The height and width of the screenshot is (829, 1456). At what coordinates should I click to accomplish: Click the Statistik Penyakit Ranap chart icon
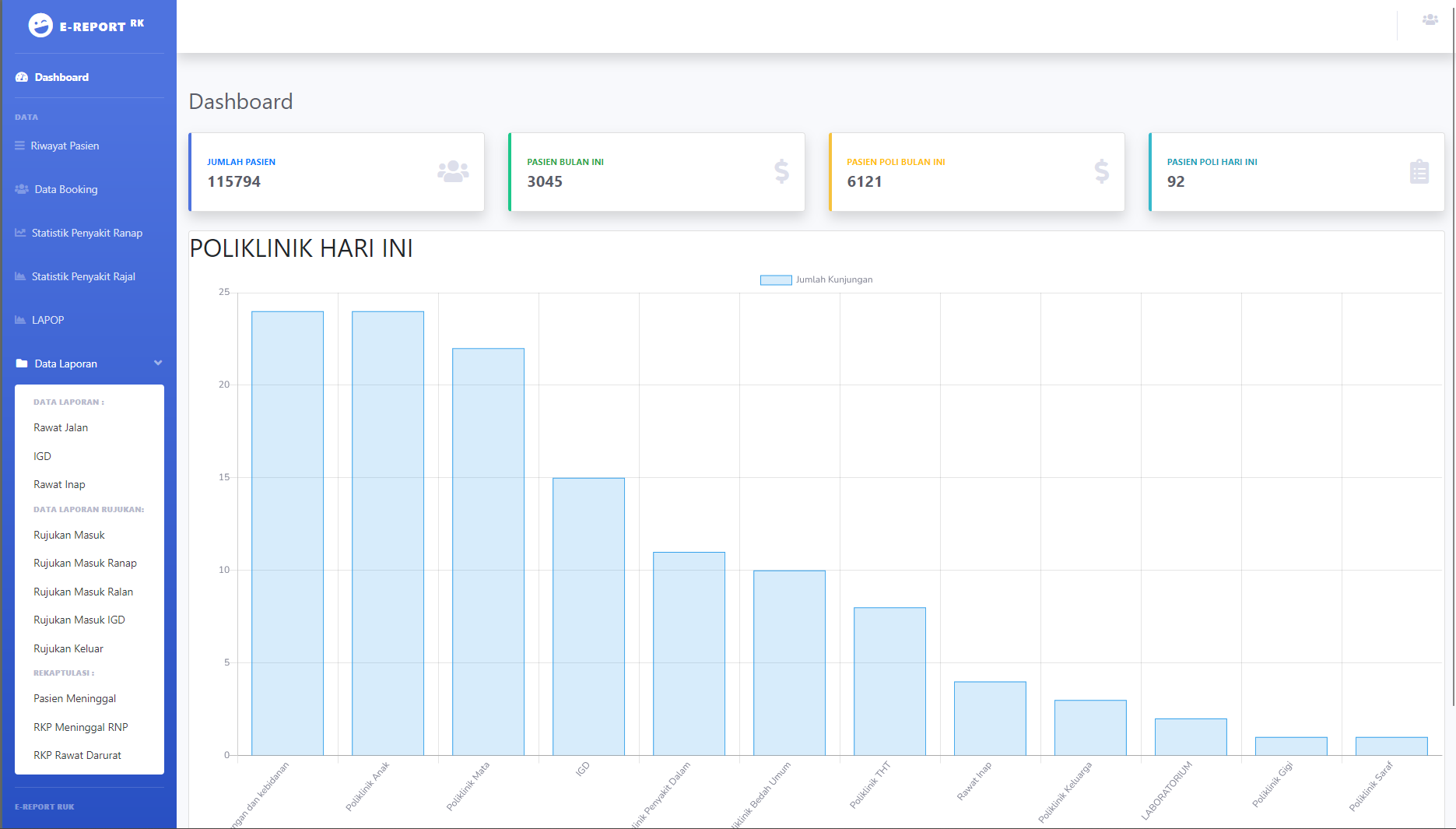click(20, 233)
